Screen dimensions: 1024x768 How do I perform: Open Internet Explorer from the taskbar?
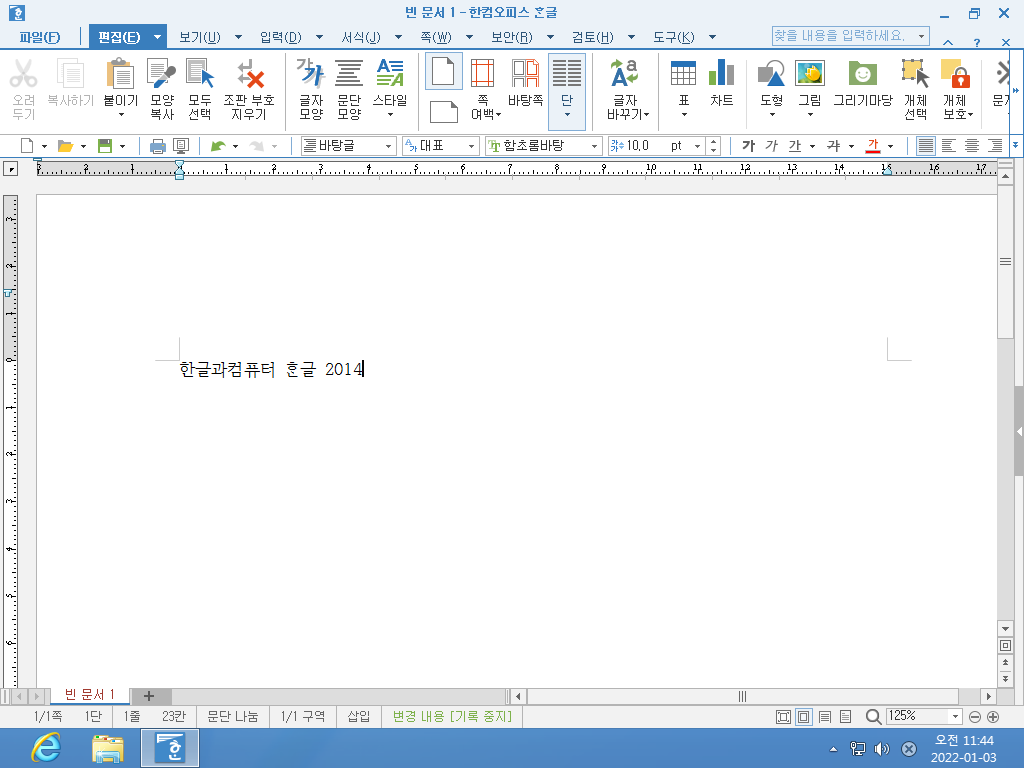click(x=46, y=748)
